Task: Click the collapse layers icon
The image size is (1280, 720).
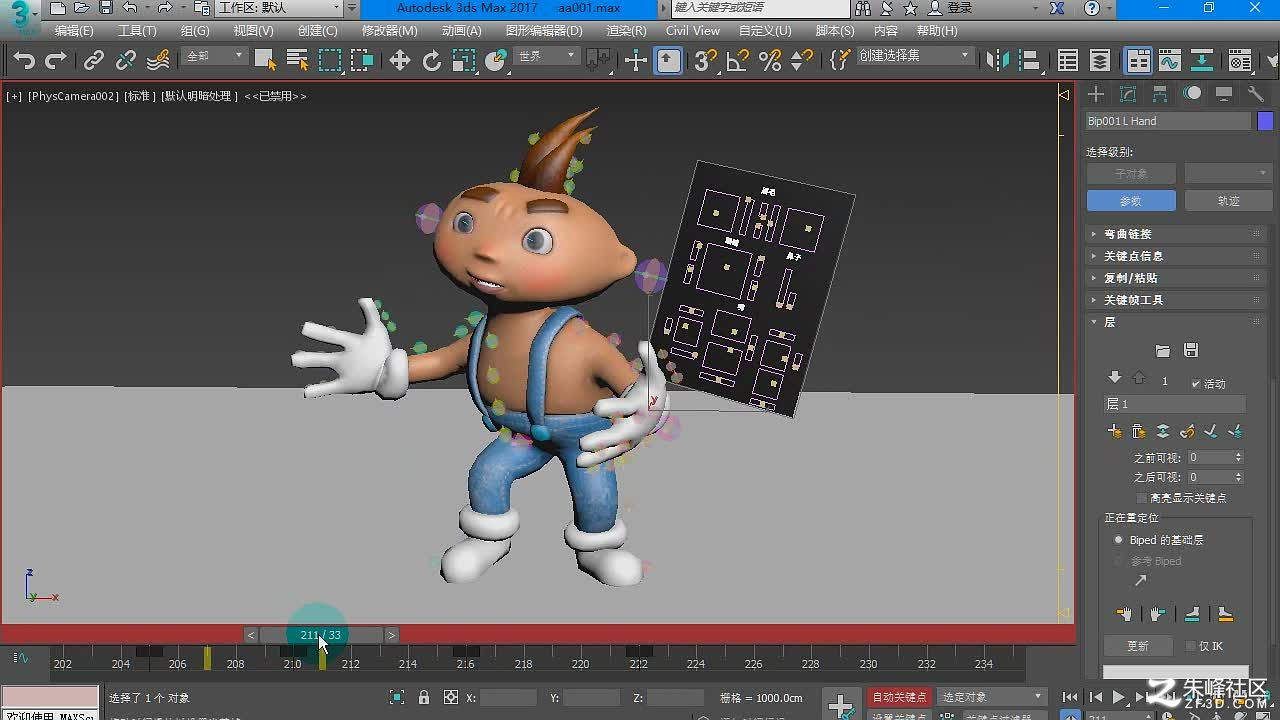Action: pos(1163,432)
